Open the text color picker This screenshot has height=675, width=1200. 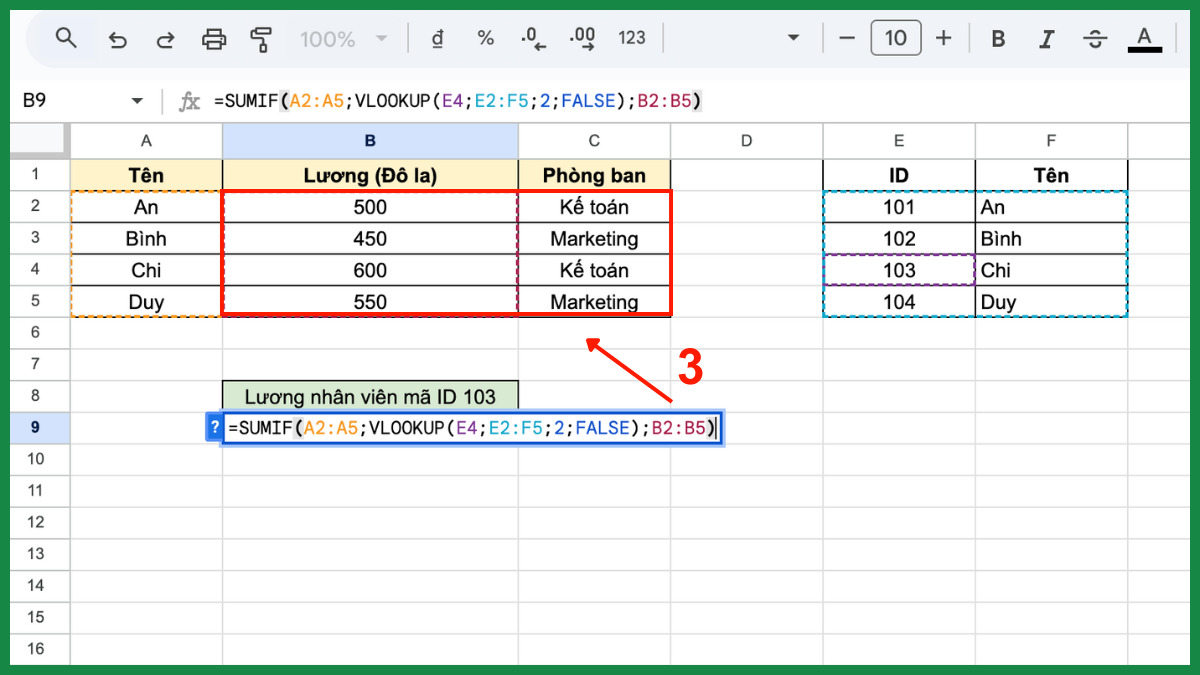click(x=1144, y=39)
